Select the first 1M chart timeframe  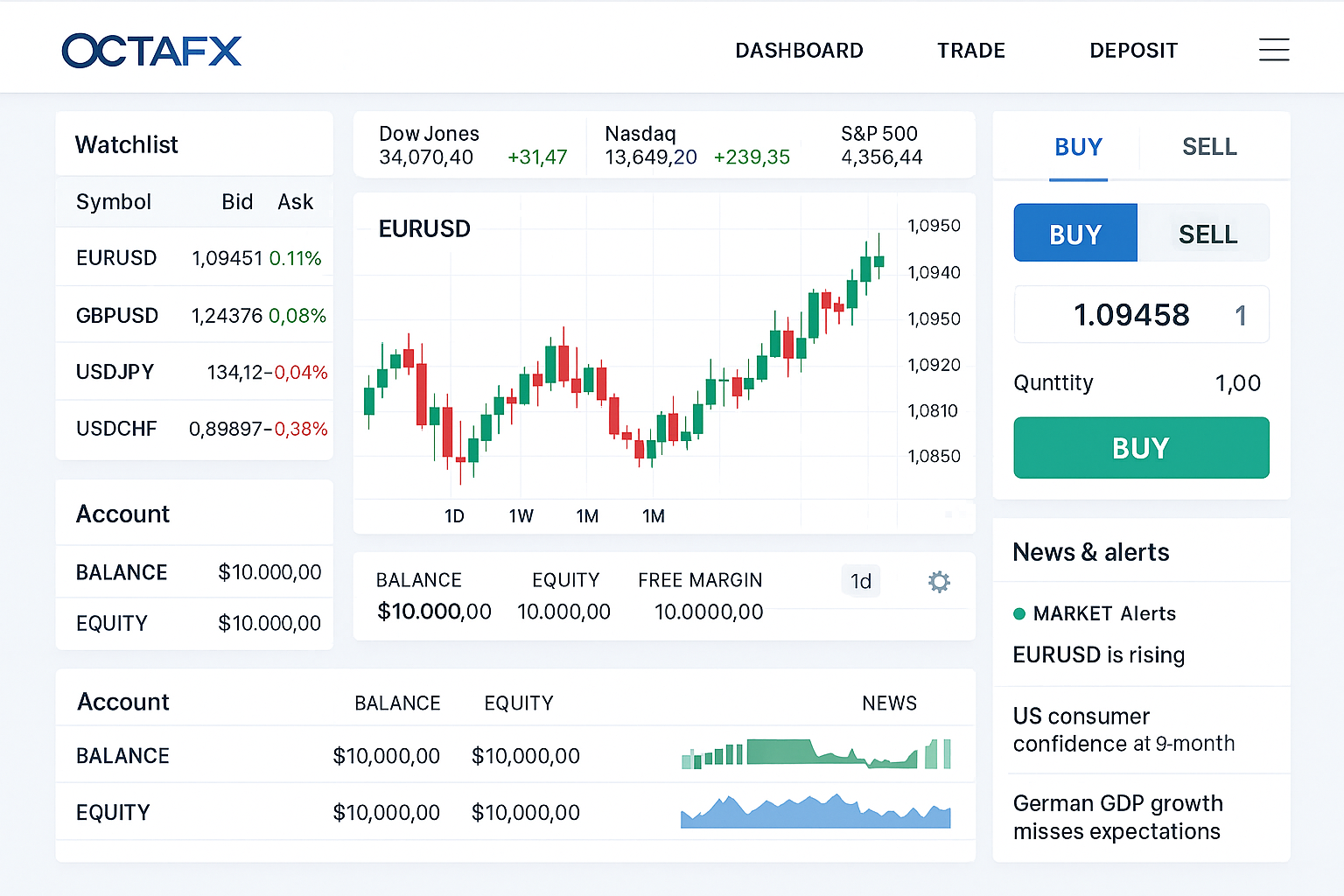587,516
